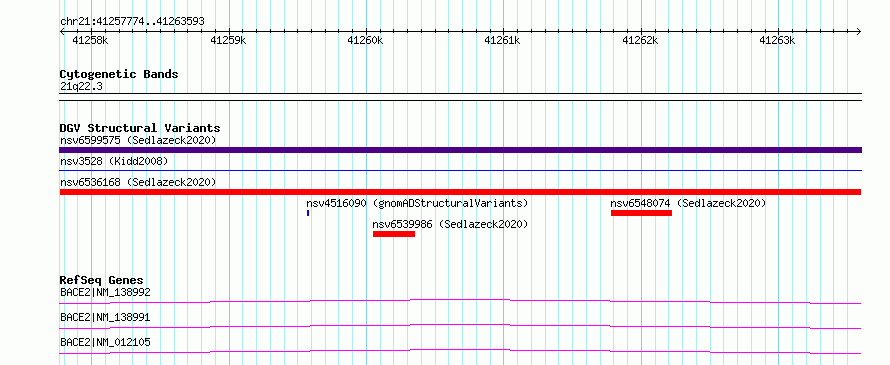Click the DGV Structural Variants track title

140,128
